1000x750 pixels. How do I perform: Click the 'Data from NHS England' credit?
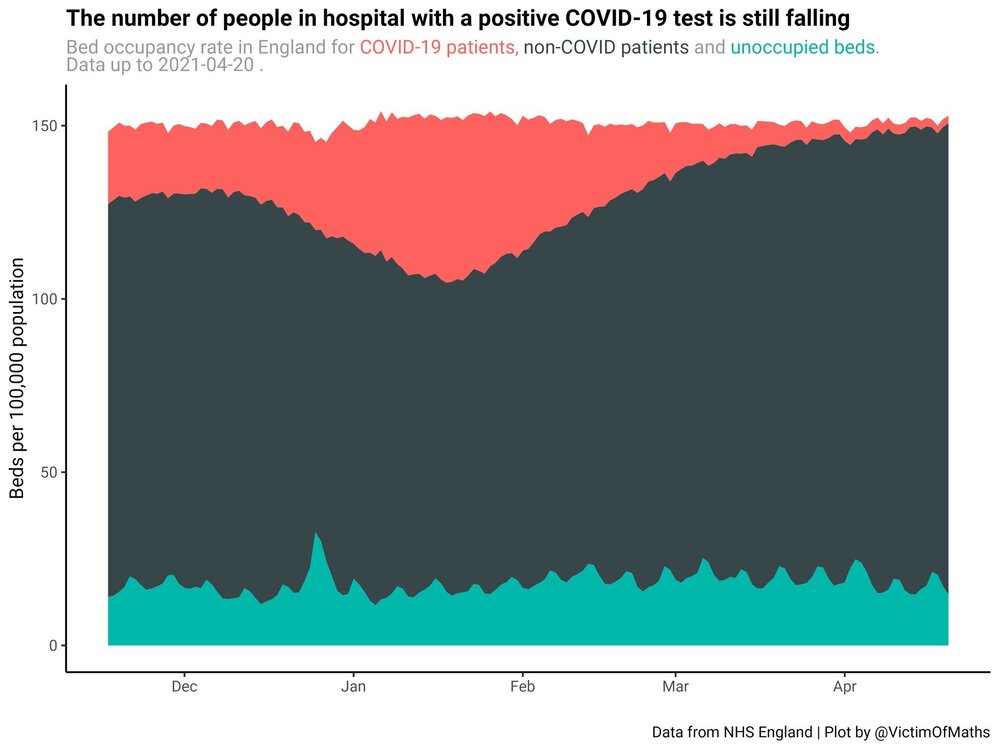click(732, 732)
